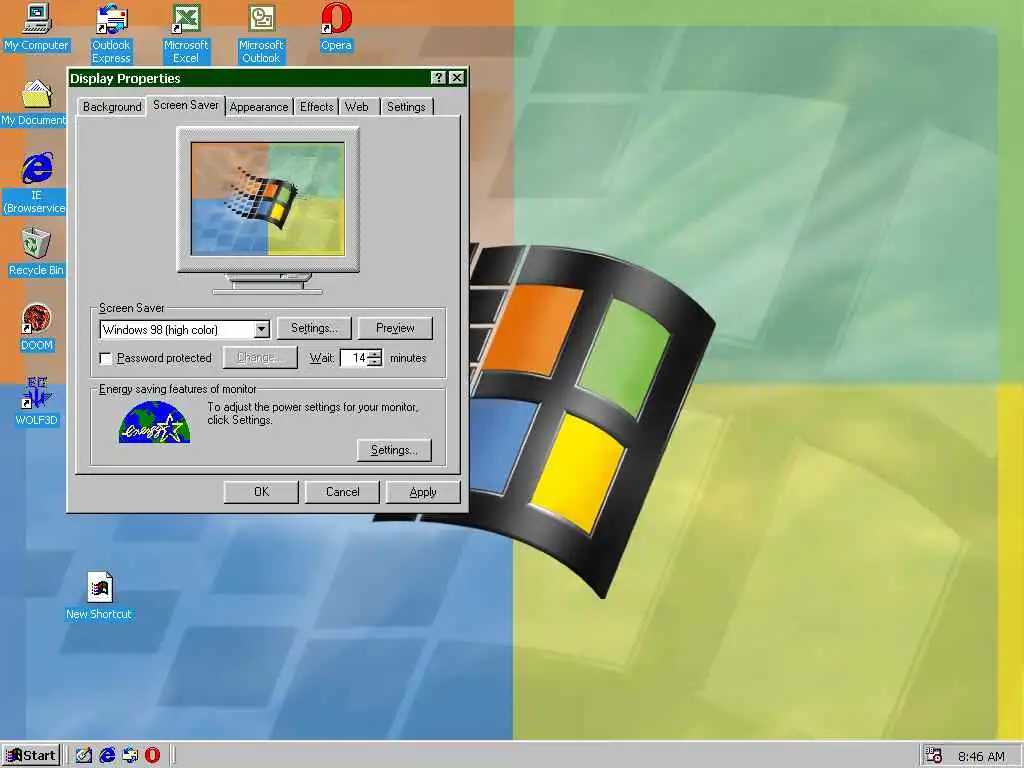This screenshot has width=1024, height=768.
Task: Click Show Desktop quick launch icon
Action: (84, 756)
